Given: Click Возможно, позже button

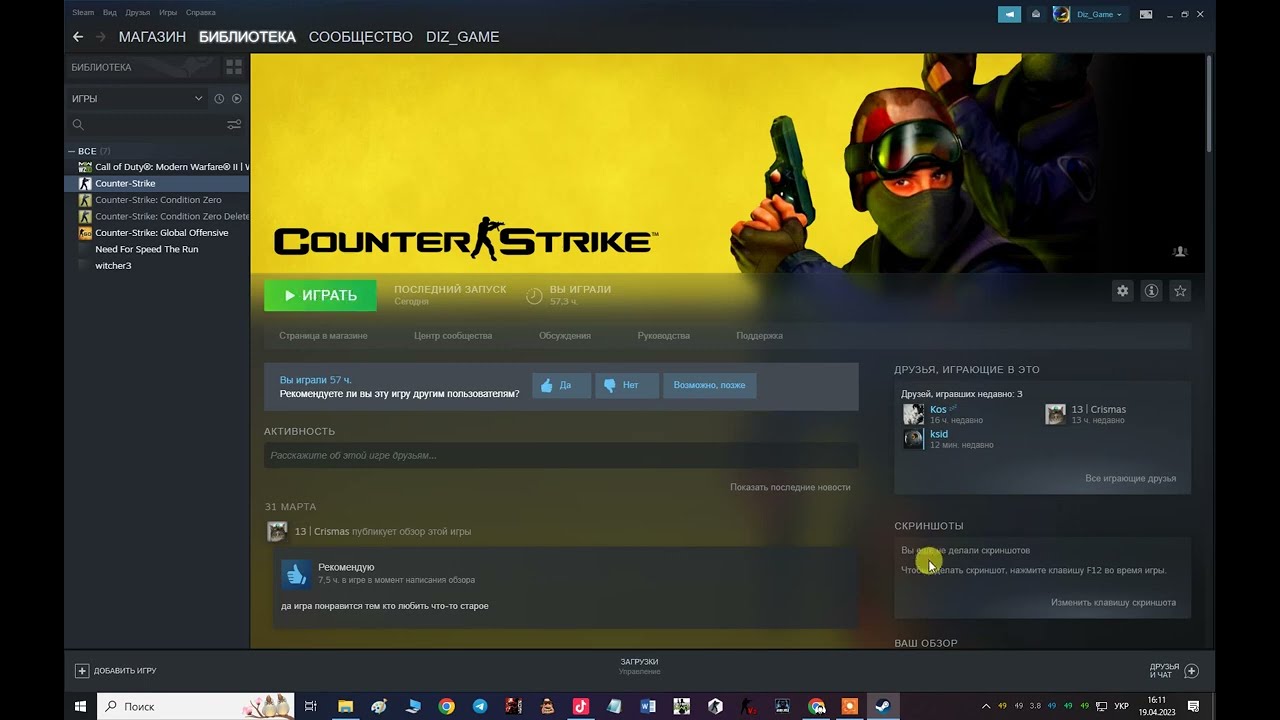Looking at the screenshot, I should click(x=709, y=385).
